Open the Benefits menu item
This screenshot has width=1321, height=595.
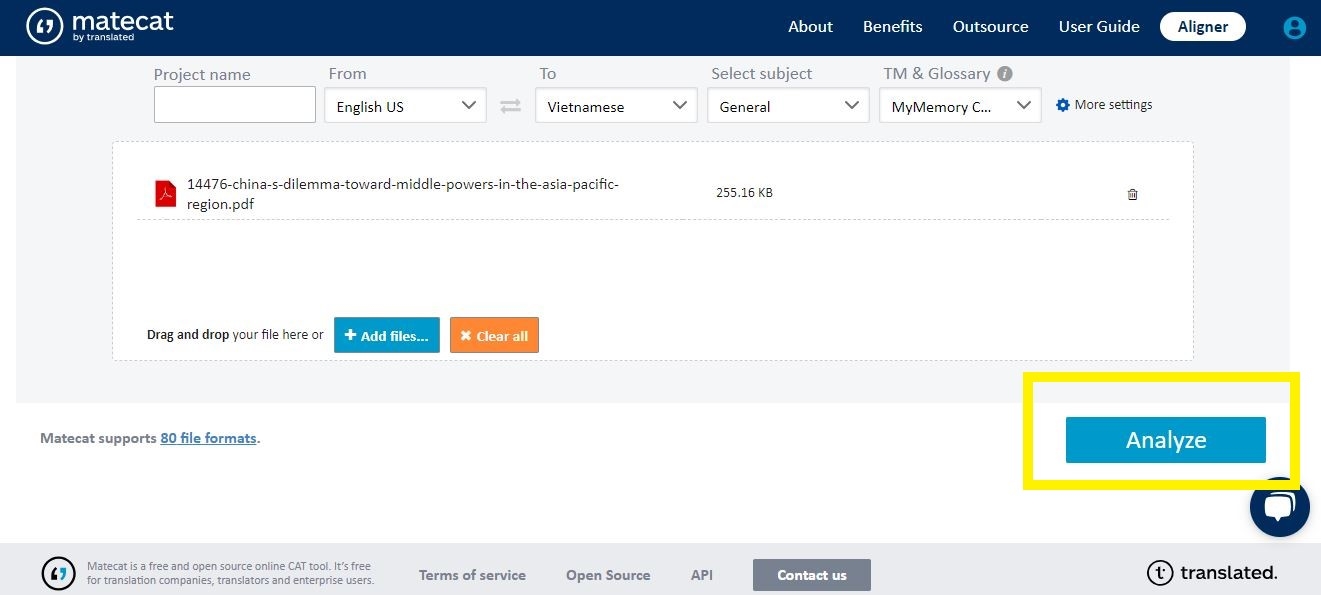892,27
